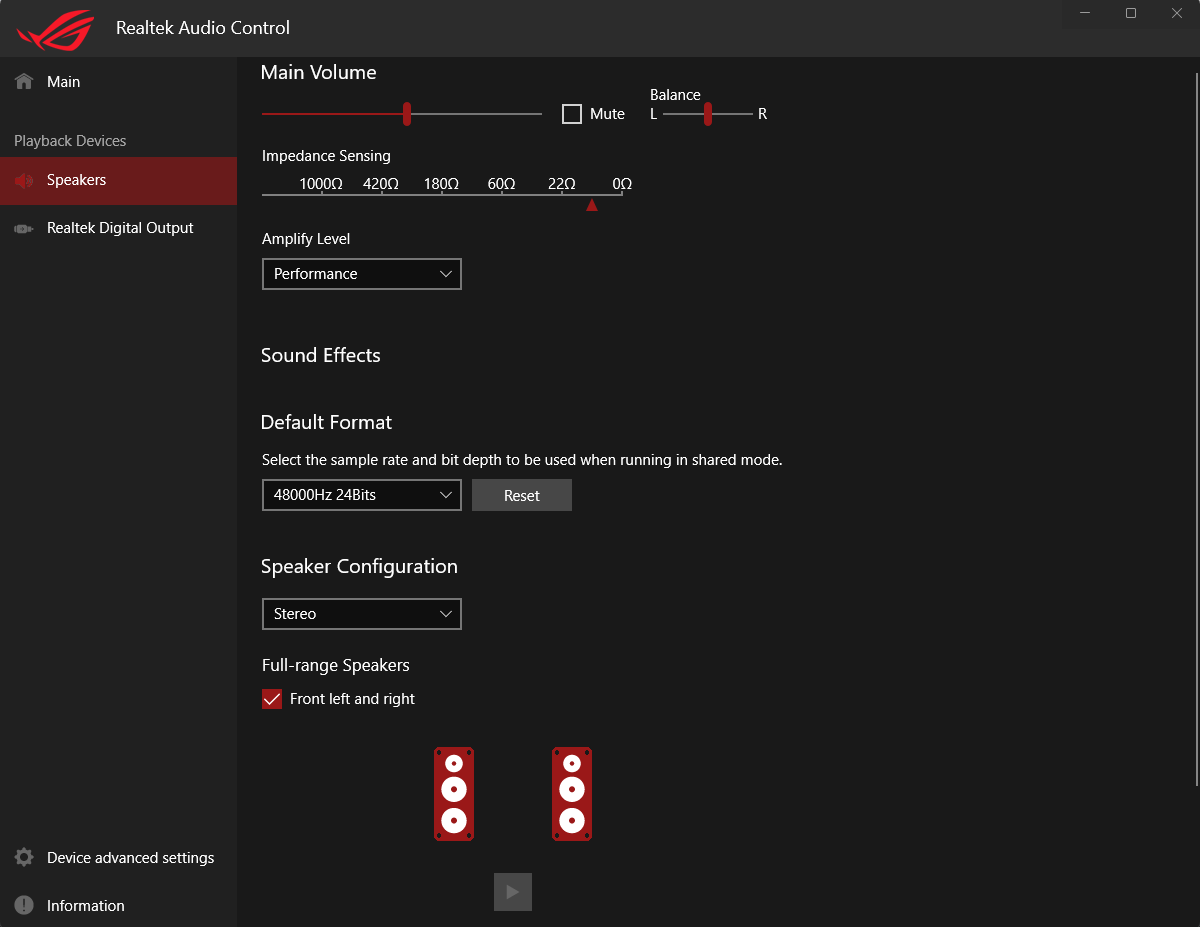Image resolution: width=1200 pixels, height=927 pixels.
Task: Open Device advanced settings
Action: coord(118,858)
